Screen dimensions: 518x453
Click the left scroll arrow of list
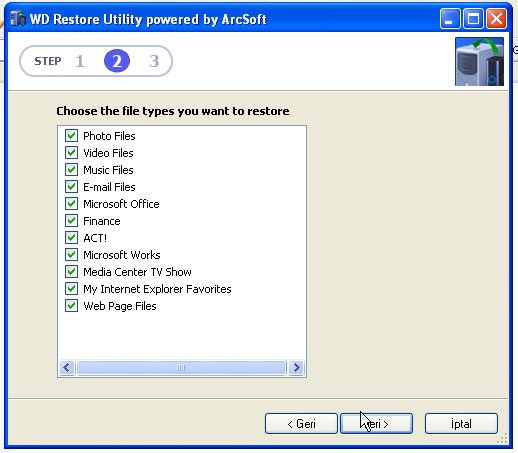pos(67,368)
